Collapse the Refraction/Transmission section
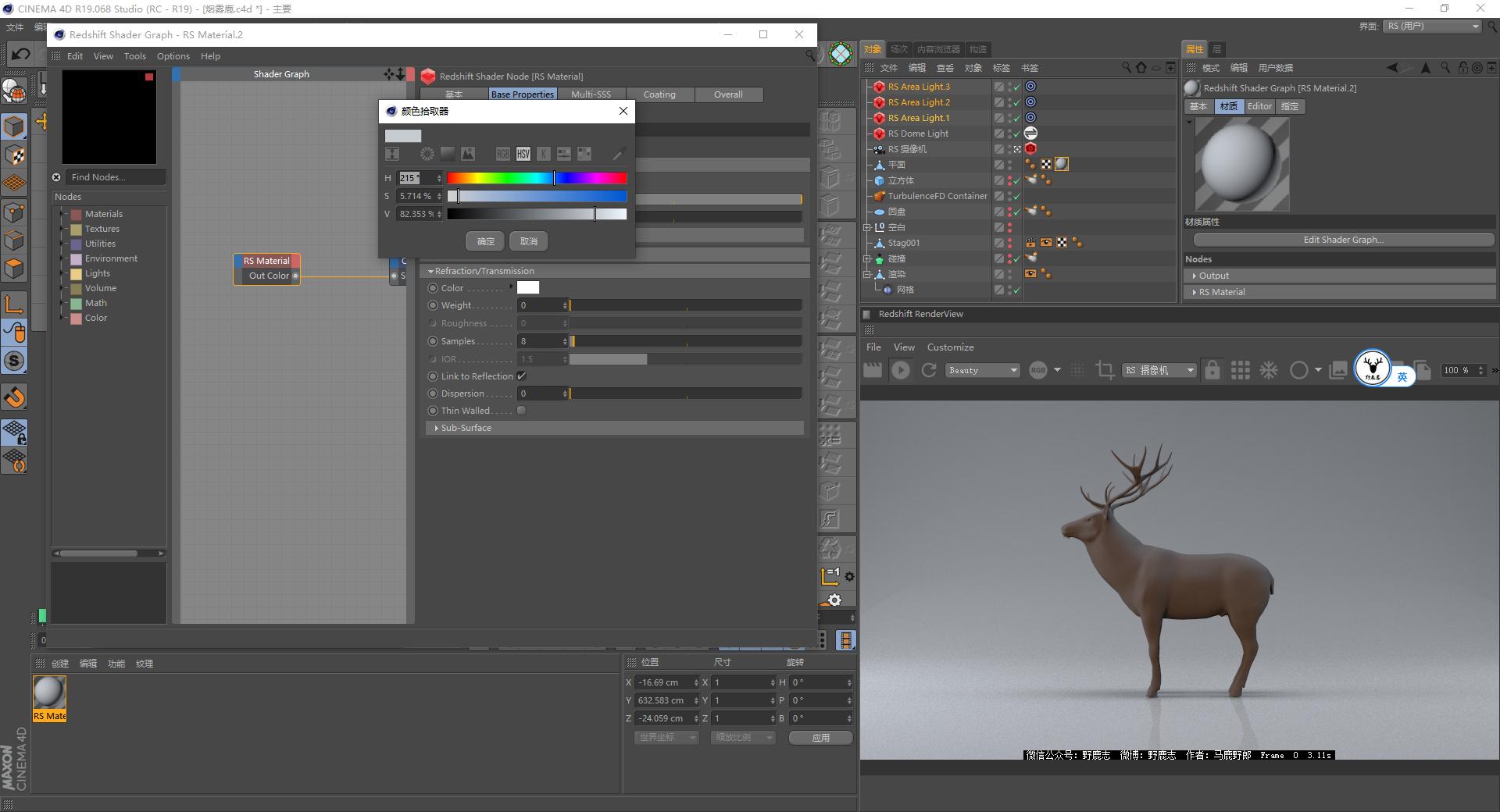 (431, 271)
